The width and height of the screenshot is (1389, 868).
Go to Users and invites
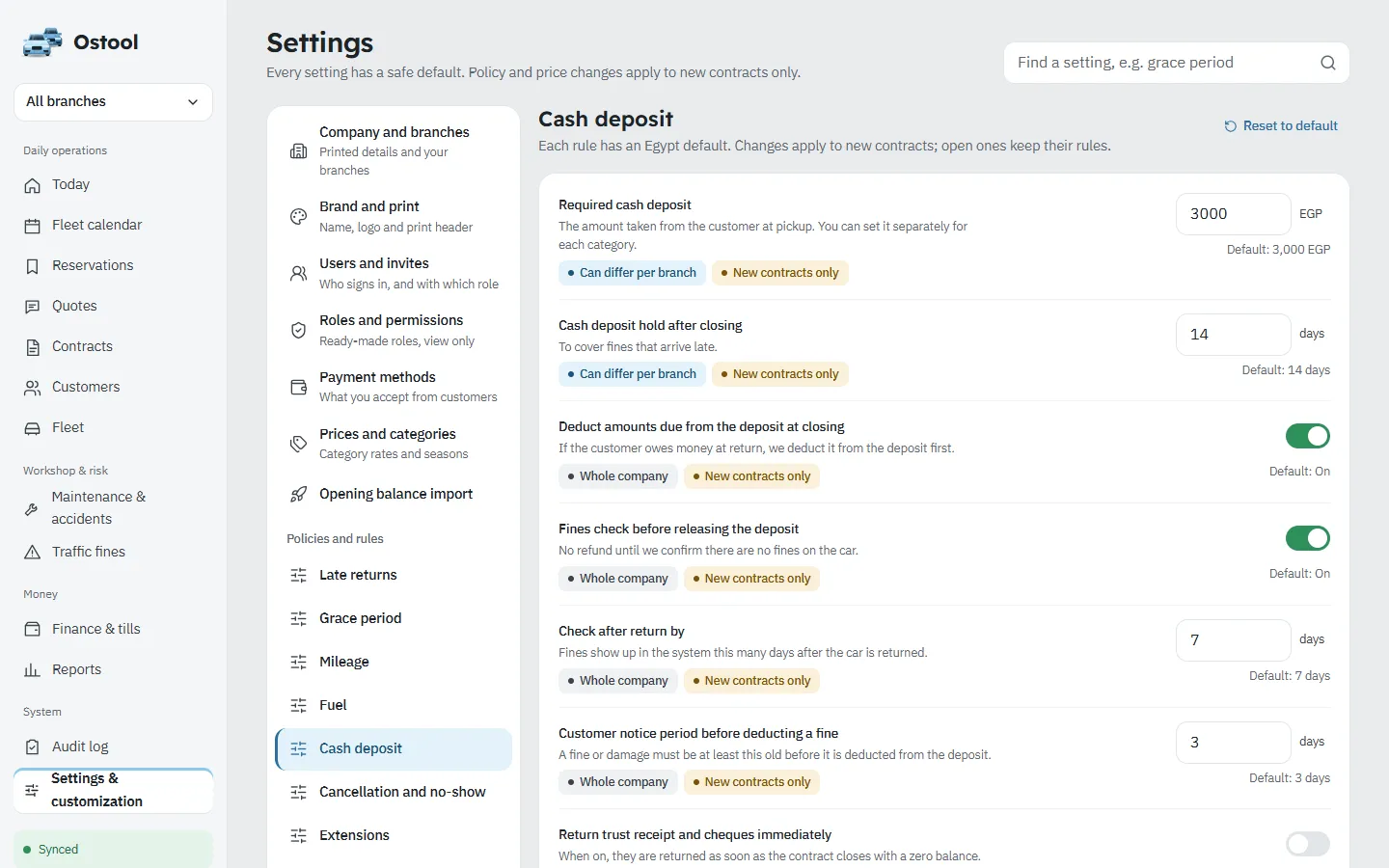coord(394,273)
